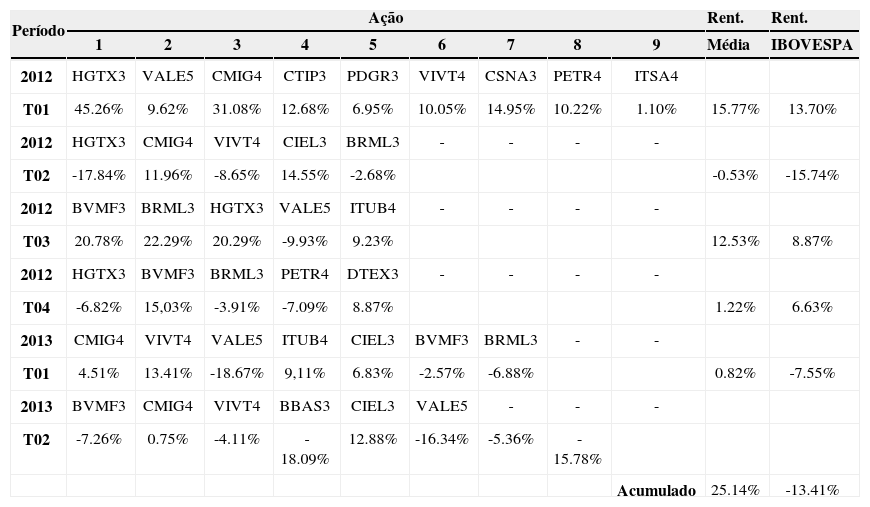Select the 25.14% accumulated average cell
This screenshot has height=507, width=870.
[735, 490]
